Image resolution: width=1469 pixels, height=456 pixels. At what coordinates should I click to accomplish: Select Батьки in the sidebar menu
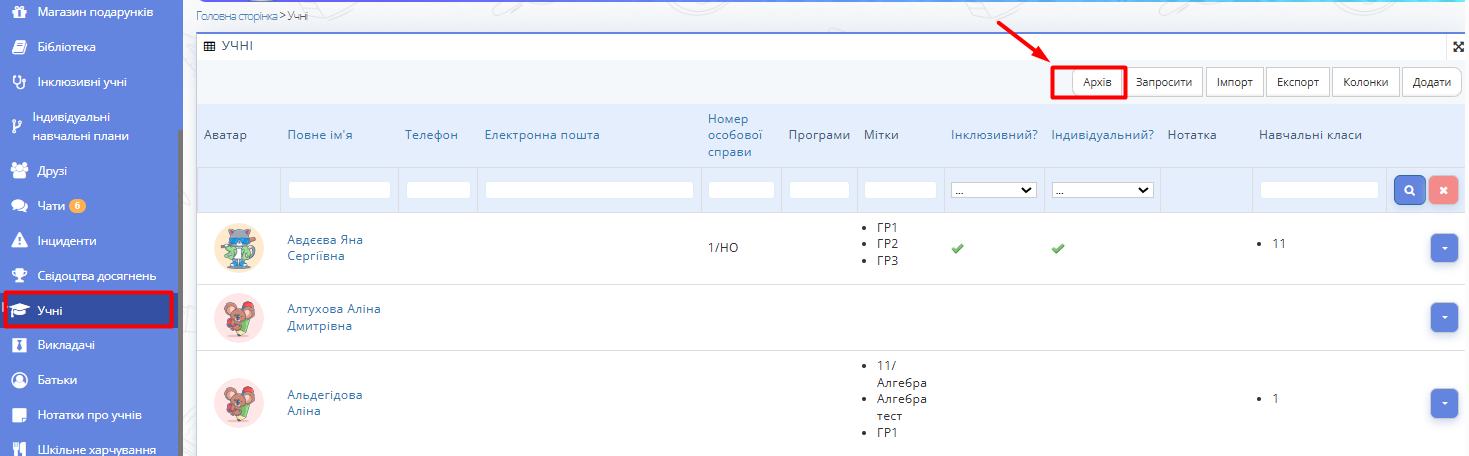(59, 380)
